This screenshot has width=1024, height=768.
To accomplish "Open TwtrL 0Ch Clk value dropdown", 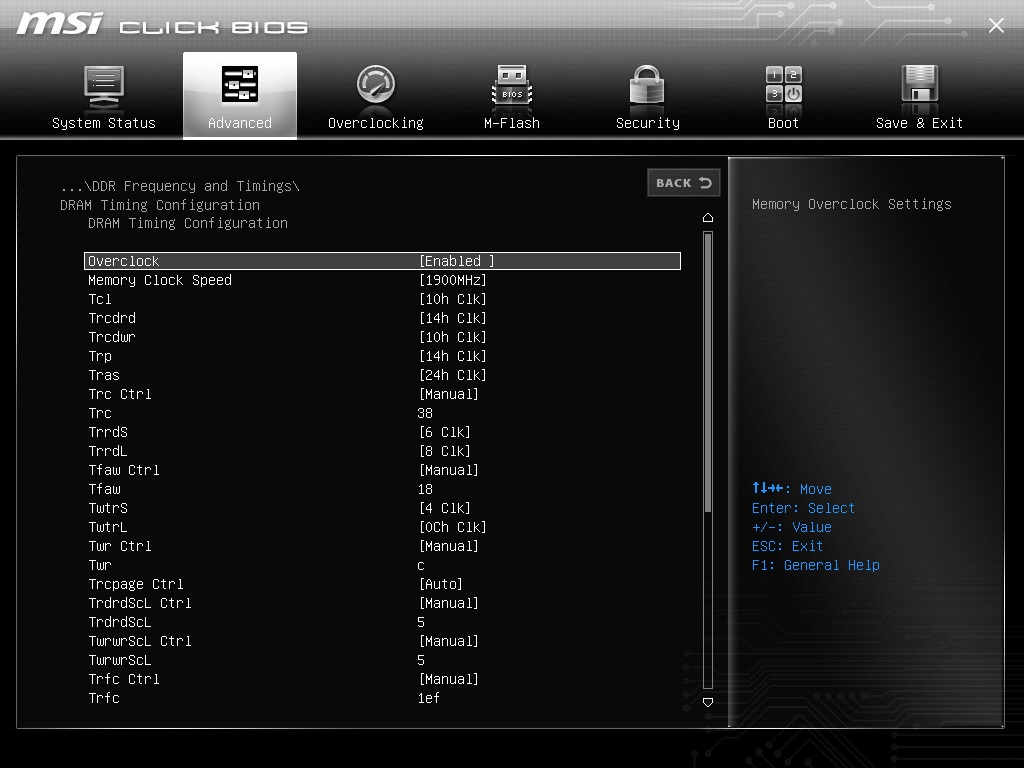I will click(453, 527).
